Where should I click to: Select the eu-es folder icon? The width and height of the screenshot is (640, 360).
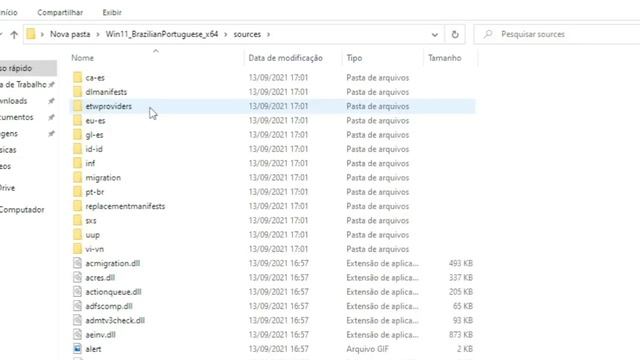pos(78,120)
